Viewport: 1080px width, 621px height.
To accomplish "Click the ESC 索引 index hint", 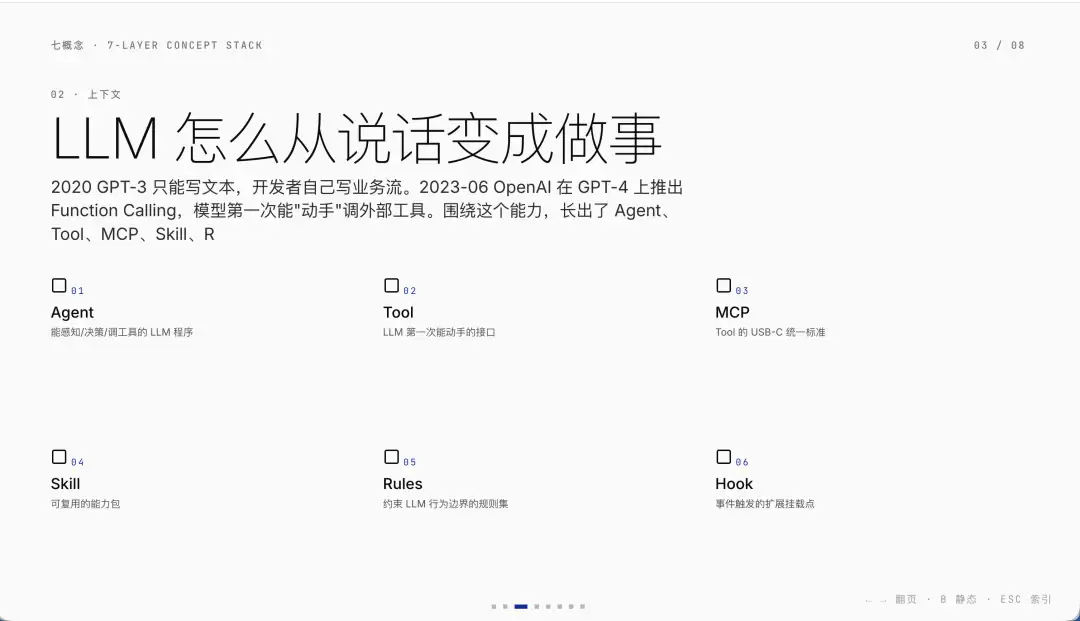I will pyautogui.click(x=1026, y=600).
